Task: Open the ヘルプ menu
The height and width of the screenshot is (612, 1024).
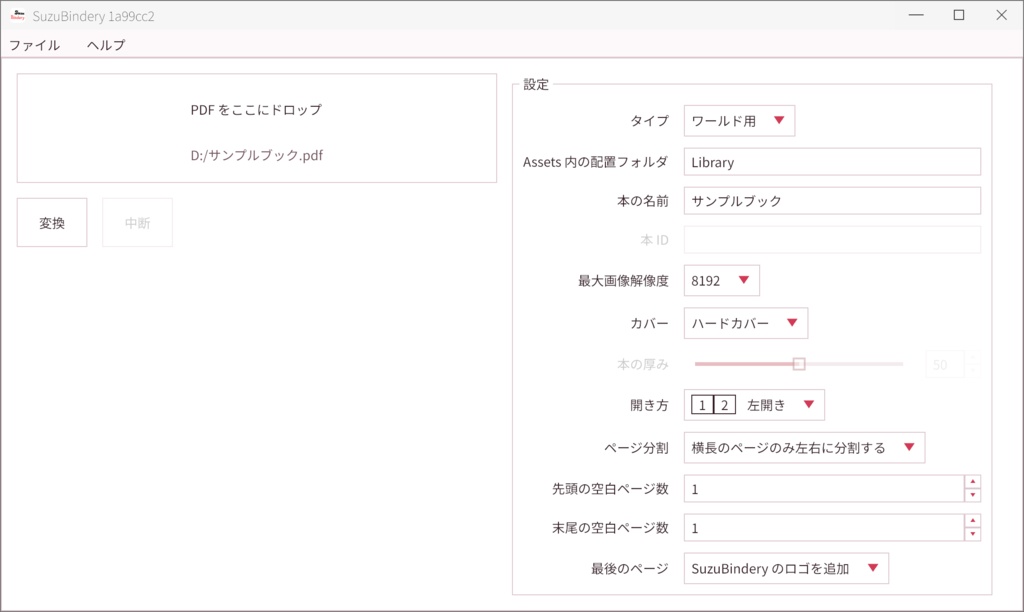Action: (x=106, y=45)
